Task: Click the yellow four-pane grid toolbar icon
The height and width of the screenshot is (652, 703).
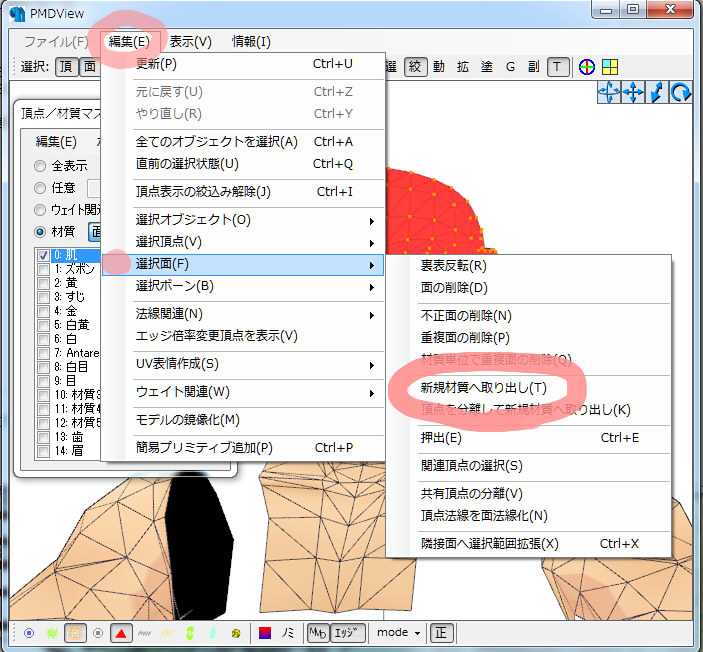Action: coord(610,67)
